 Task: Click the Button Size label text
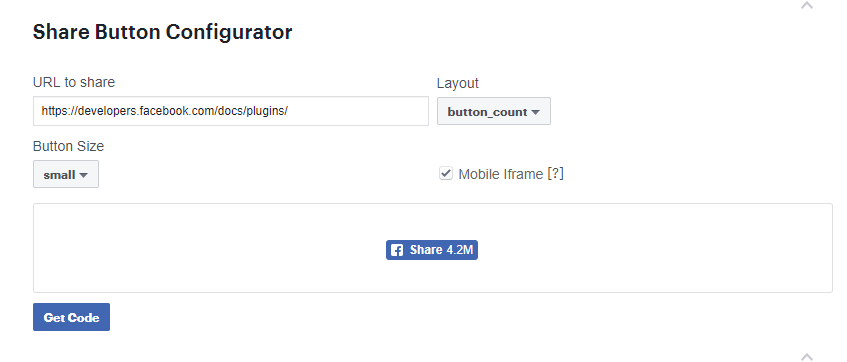[69, 146]
